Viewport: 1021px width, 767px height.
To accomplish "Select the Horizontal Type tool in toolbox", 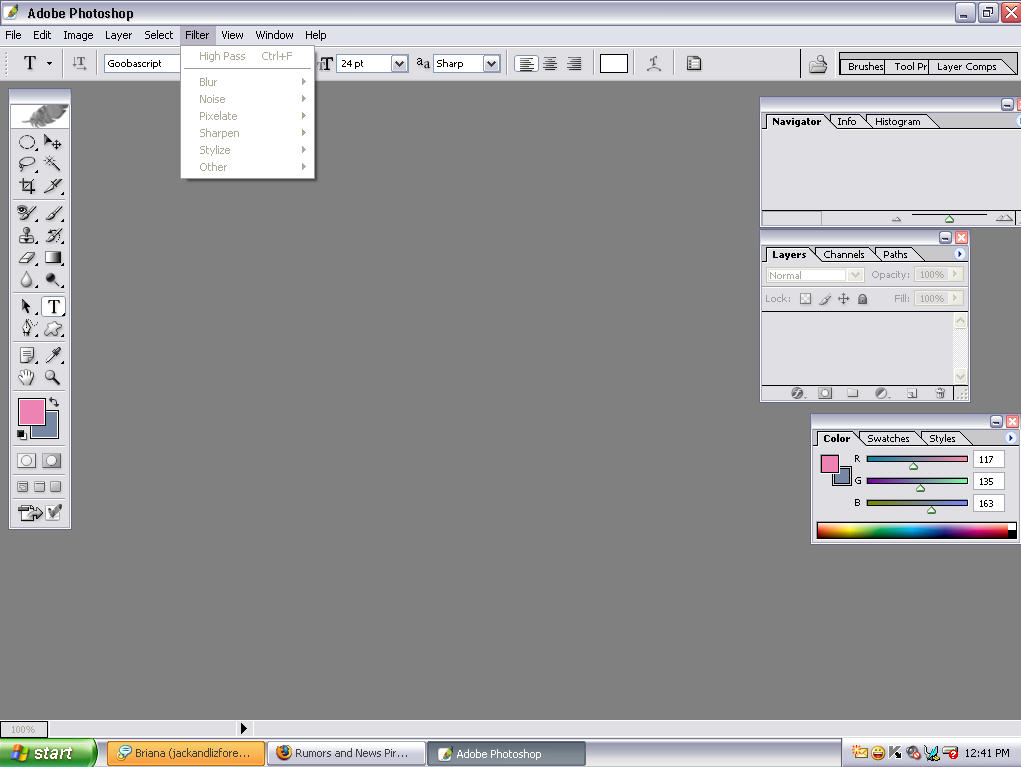I will coord(53,306).
